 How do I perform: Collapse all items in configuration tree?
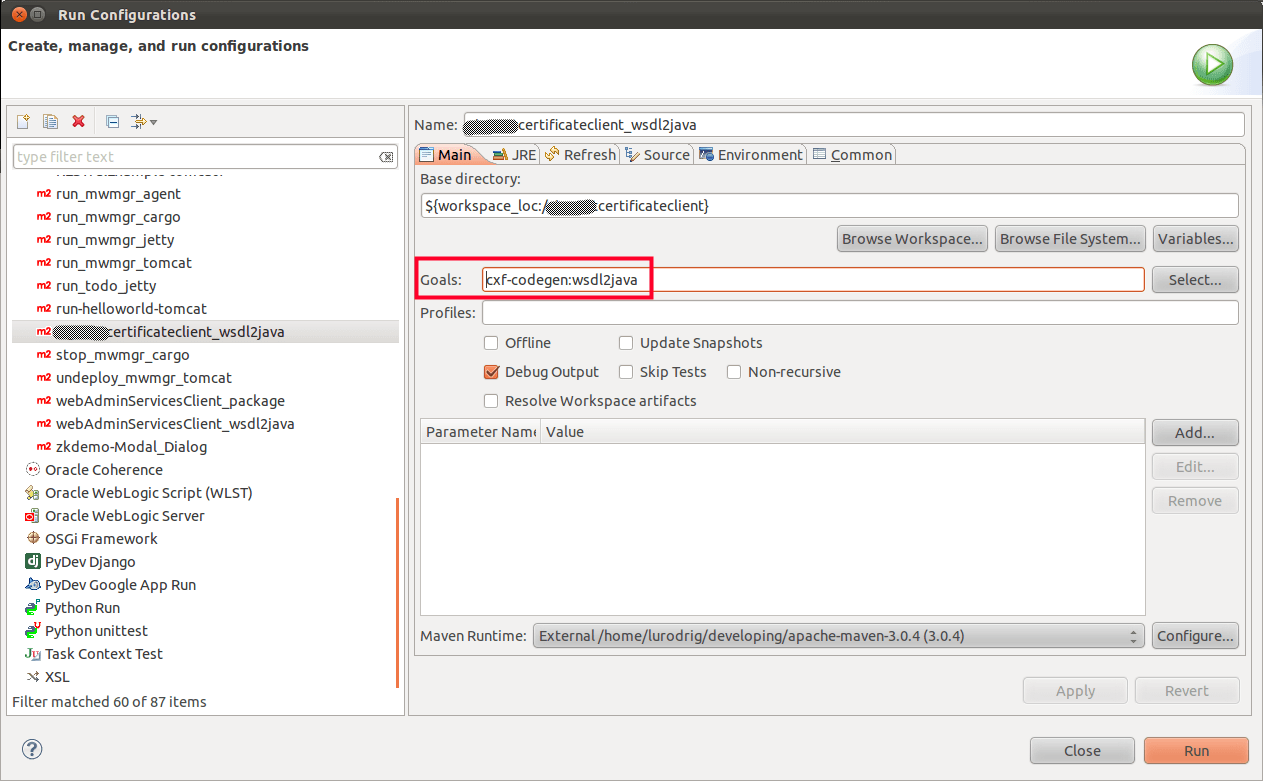click(x=111, y=121)
